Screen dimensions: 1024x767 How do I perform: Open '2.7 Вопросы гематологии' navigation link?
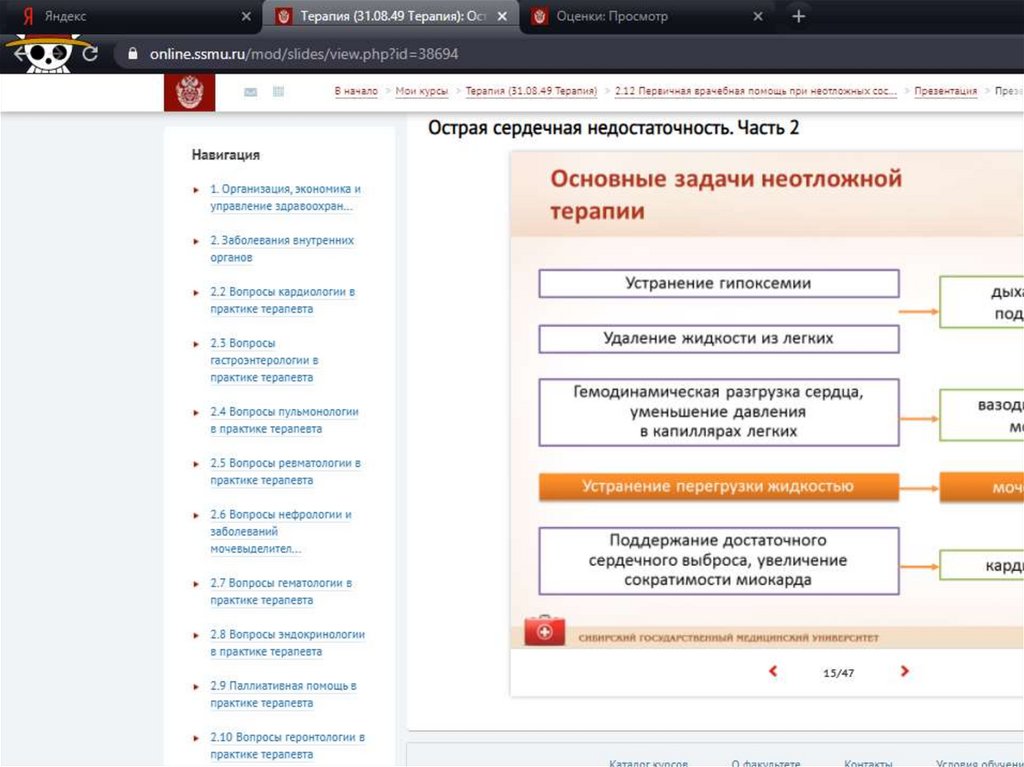click(x=281, y=591)
